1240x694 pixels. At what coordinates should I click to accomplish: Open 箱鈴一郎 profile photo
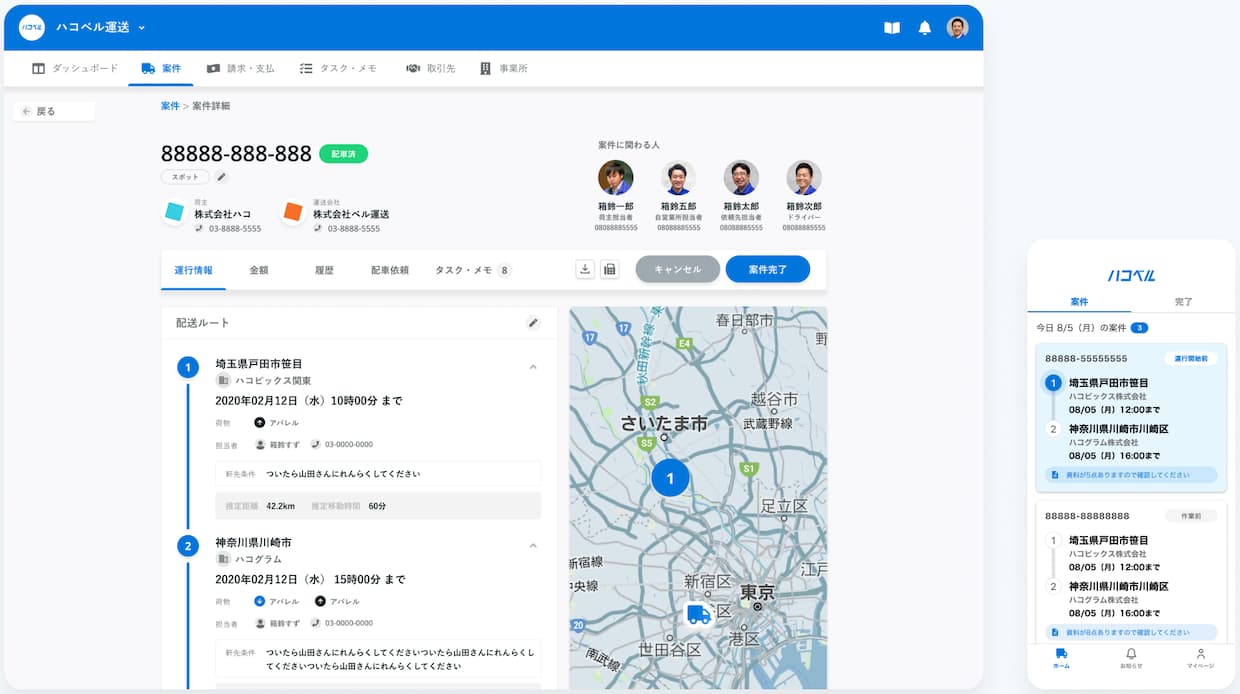616,178
